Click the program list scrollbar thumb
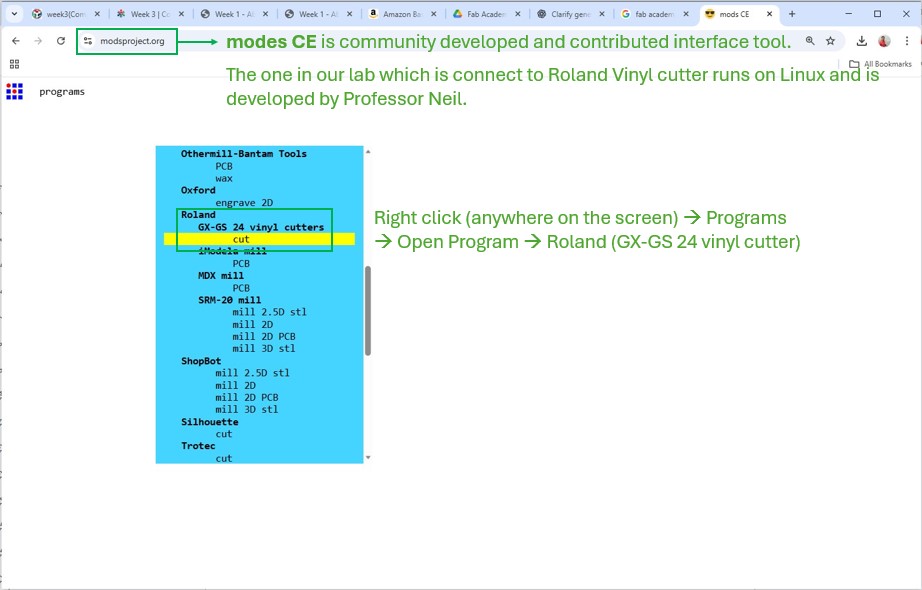The width and height of the screenshot is (922, 590). pyautogui.click(x=368, y=311)
